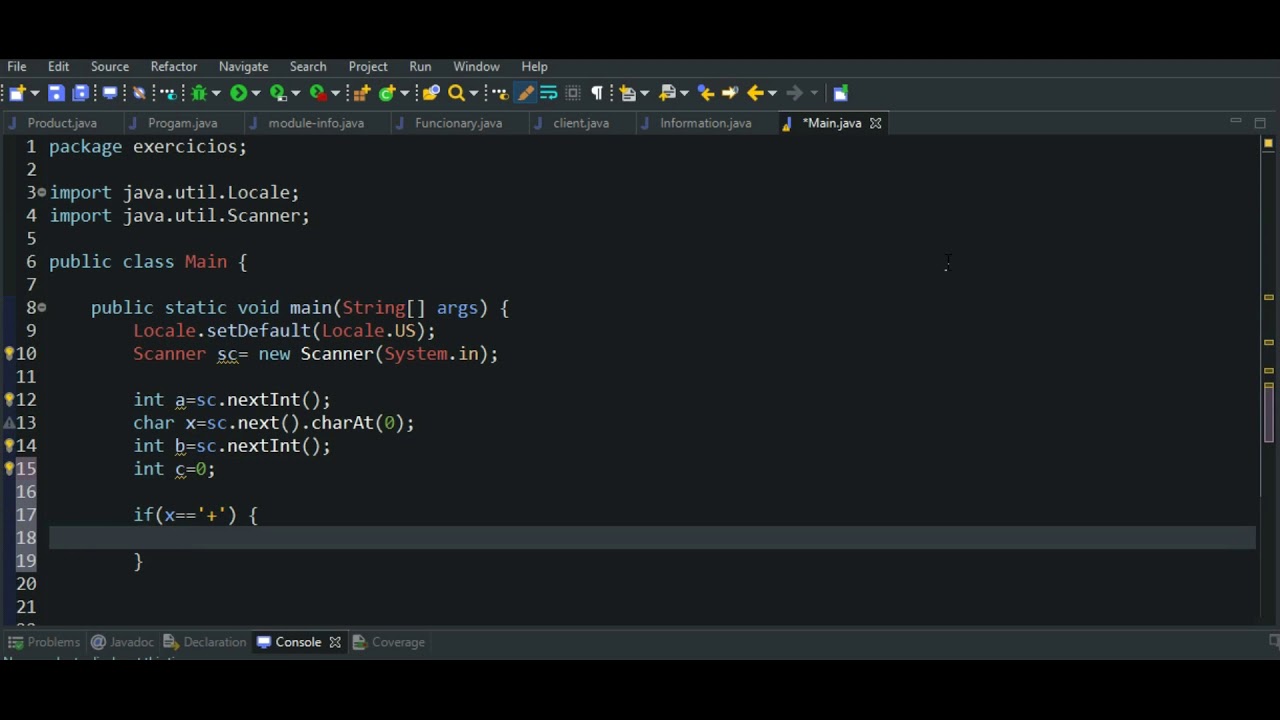The height and width of the screenshot is (720, 1280).
Task: Open the Help menu
Action: coord(534,67)
